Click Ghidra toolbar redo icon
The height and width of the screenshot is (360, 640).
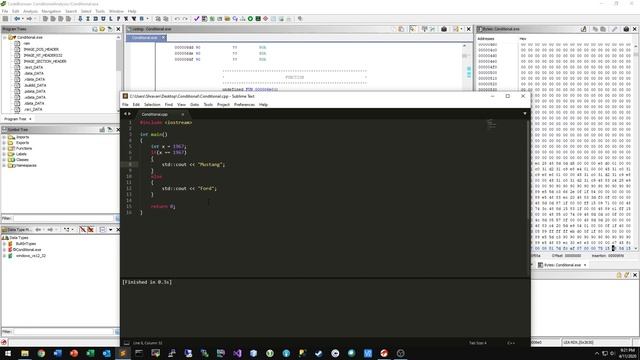[185, 19]
